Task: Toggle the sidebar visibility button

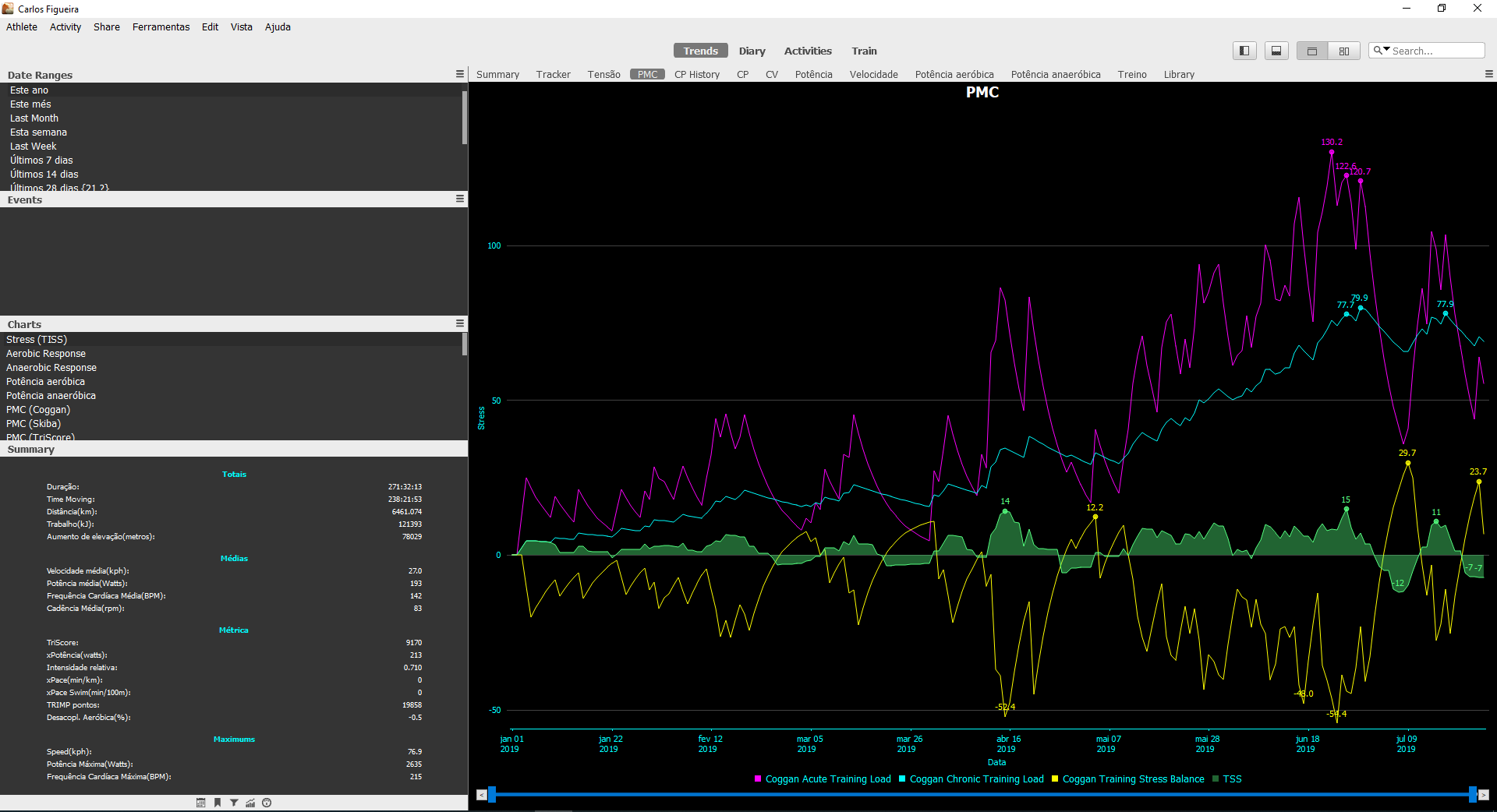Action: tap(1244, 51)
